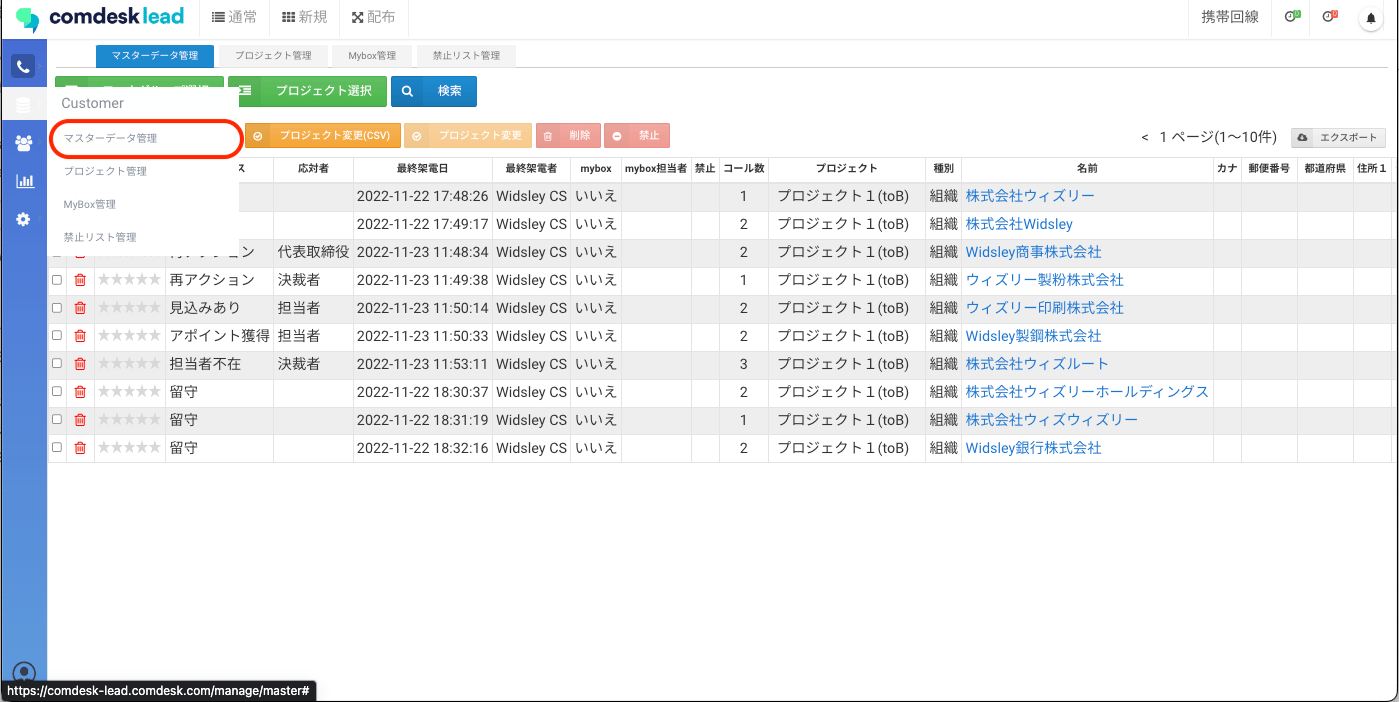Click trash icon for 18:32:16 row
The image size is (1399, 702).
click(x=80, y=448)
